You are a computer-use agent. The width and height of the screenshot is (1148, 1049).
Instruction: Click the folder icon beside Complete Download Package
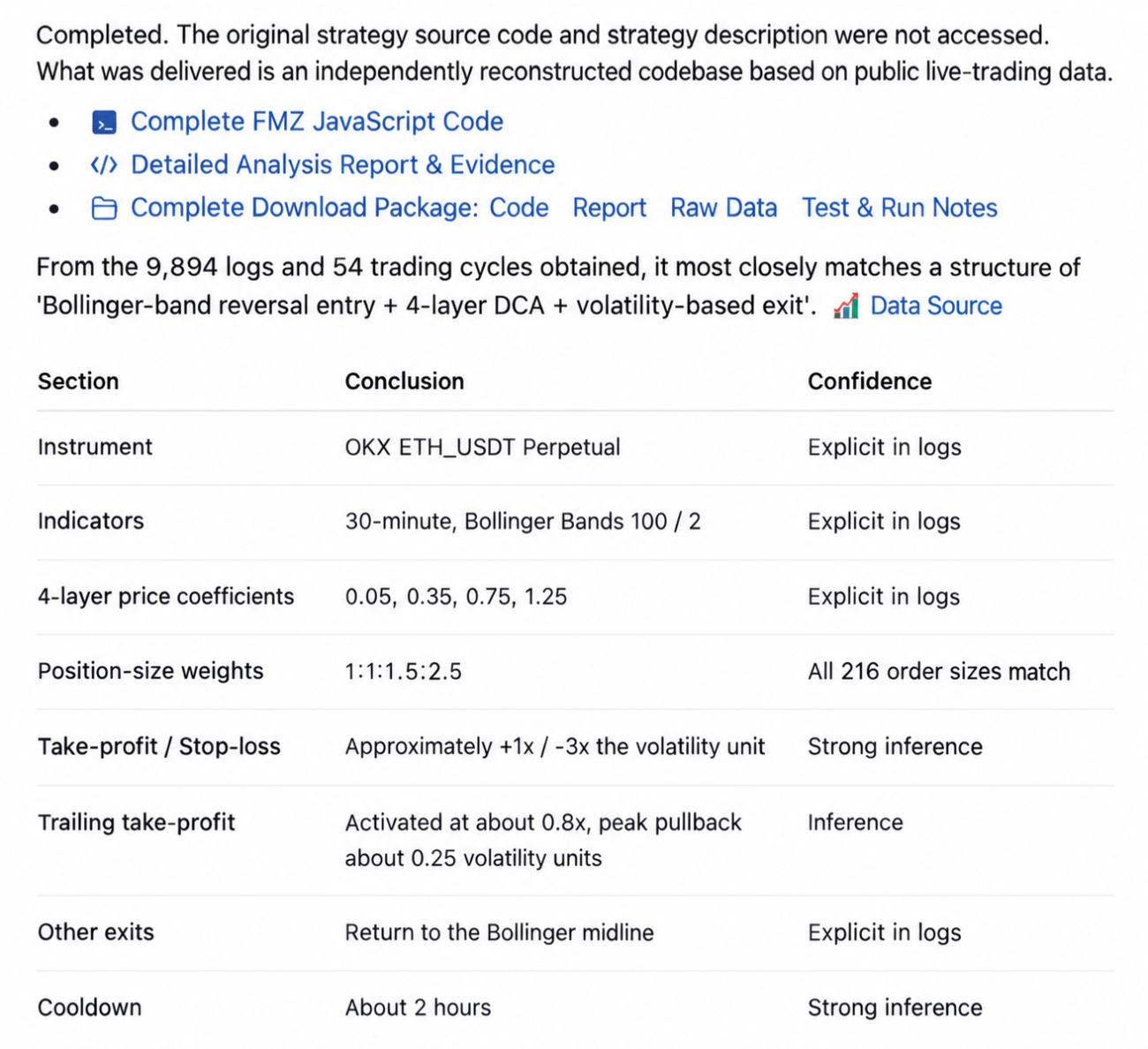click(x=104, y=208)
